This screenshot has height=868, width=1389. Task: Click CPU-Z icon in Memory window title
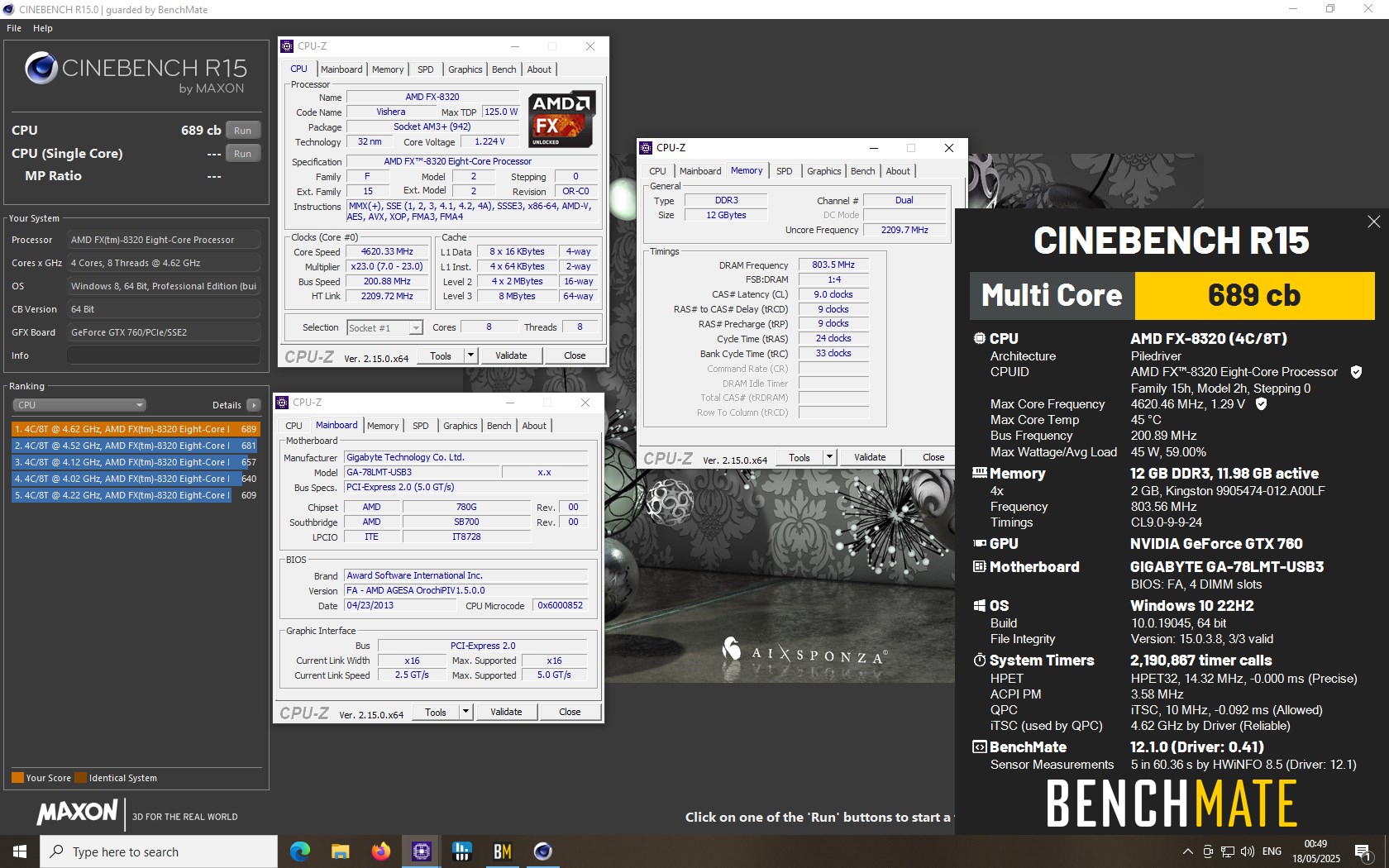[647, 148]
